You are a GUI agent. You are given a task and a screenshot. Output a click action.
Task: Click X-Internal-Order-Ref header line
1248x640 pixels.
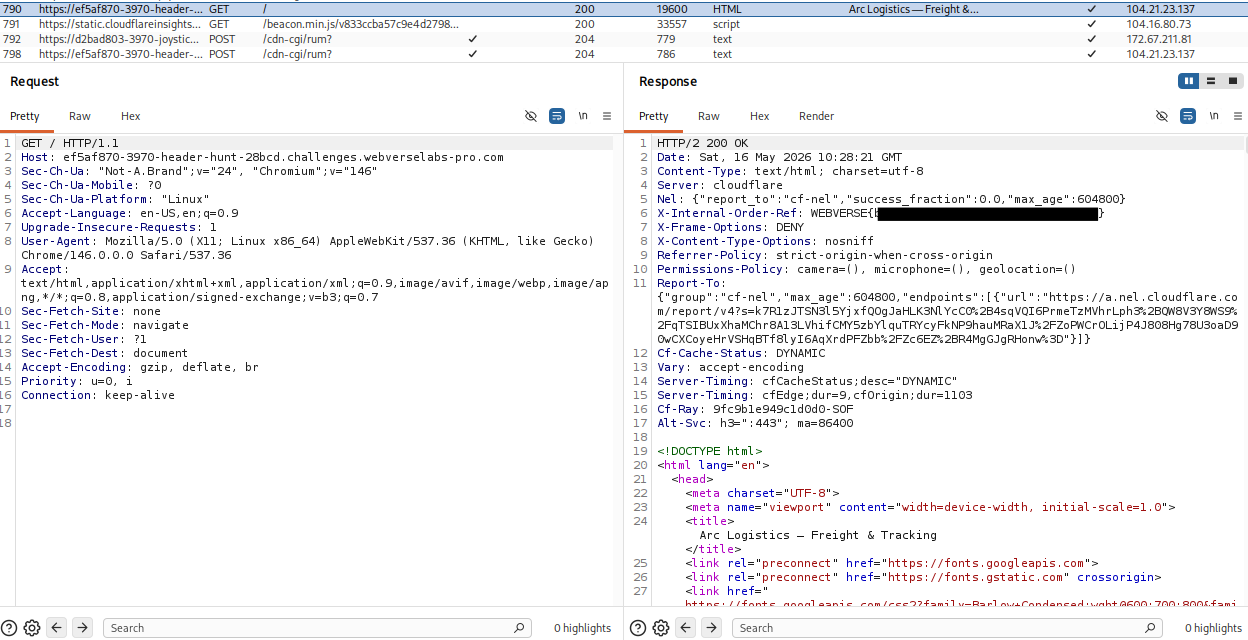pos(881,213)
